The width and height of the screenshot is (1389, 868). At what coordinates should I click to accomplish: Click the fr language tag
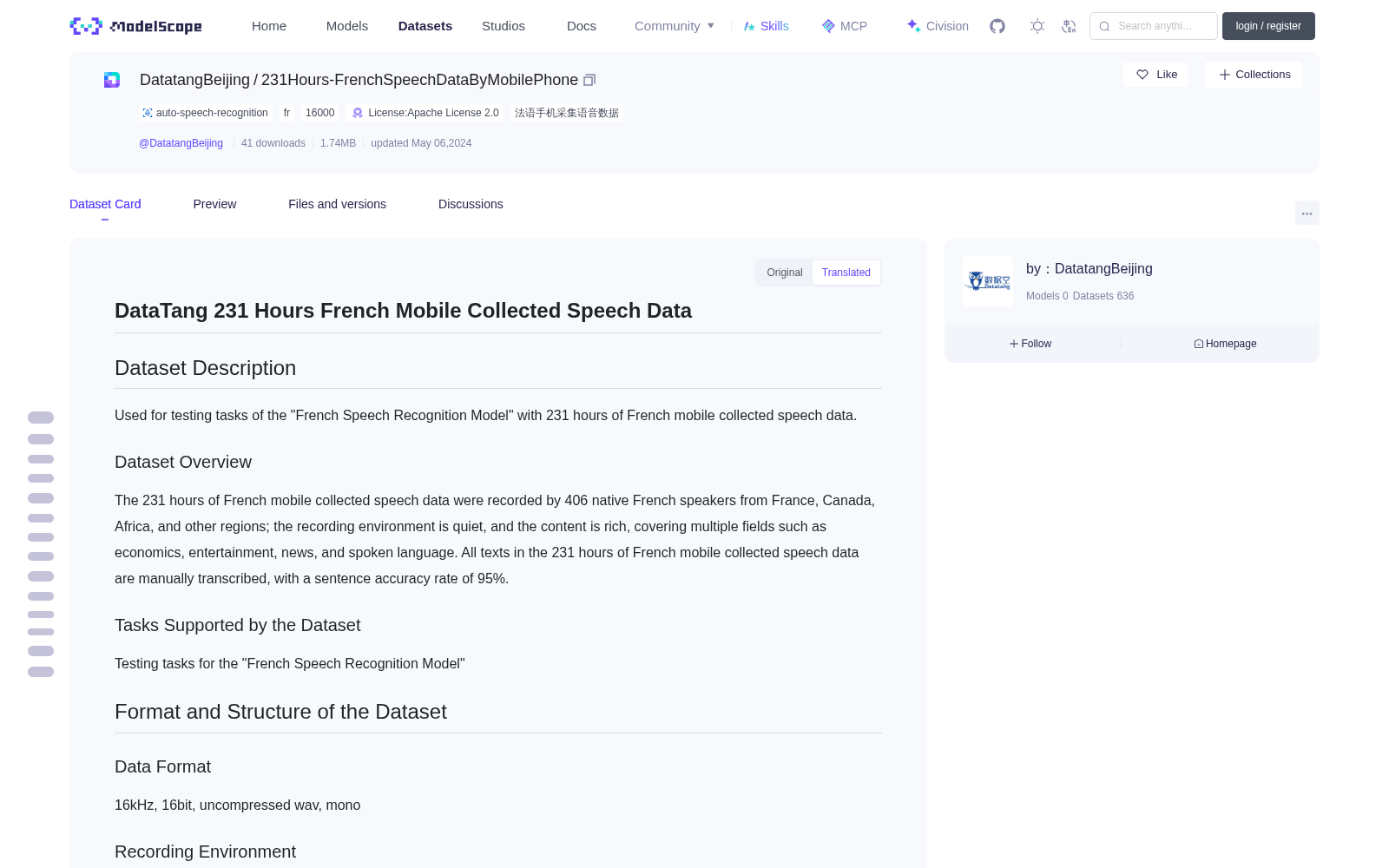point(286,113)
